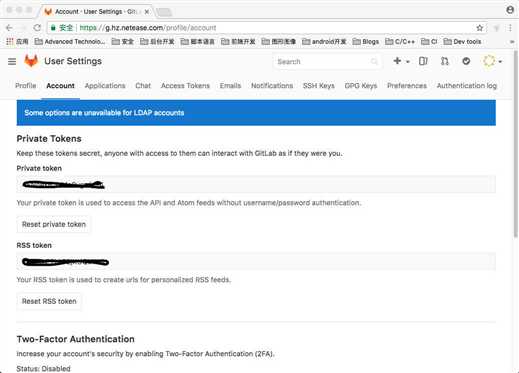
Task: Click the Two-Factor Authentication heading
Action: pyautogui.click(x=76, y=339)
